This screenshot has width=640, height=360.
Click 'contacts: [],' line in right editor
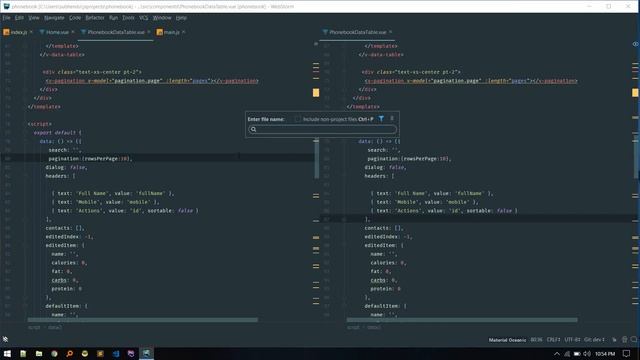pyautogui.click(x=384, y=228)
